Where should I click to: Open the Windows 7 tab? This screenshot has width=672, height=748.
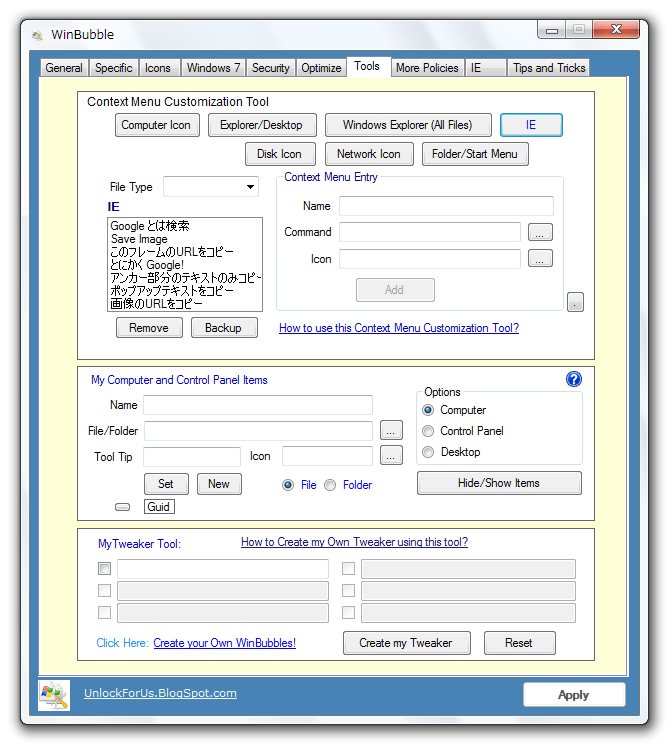213,68
